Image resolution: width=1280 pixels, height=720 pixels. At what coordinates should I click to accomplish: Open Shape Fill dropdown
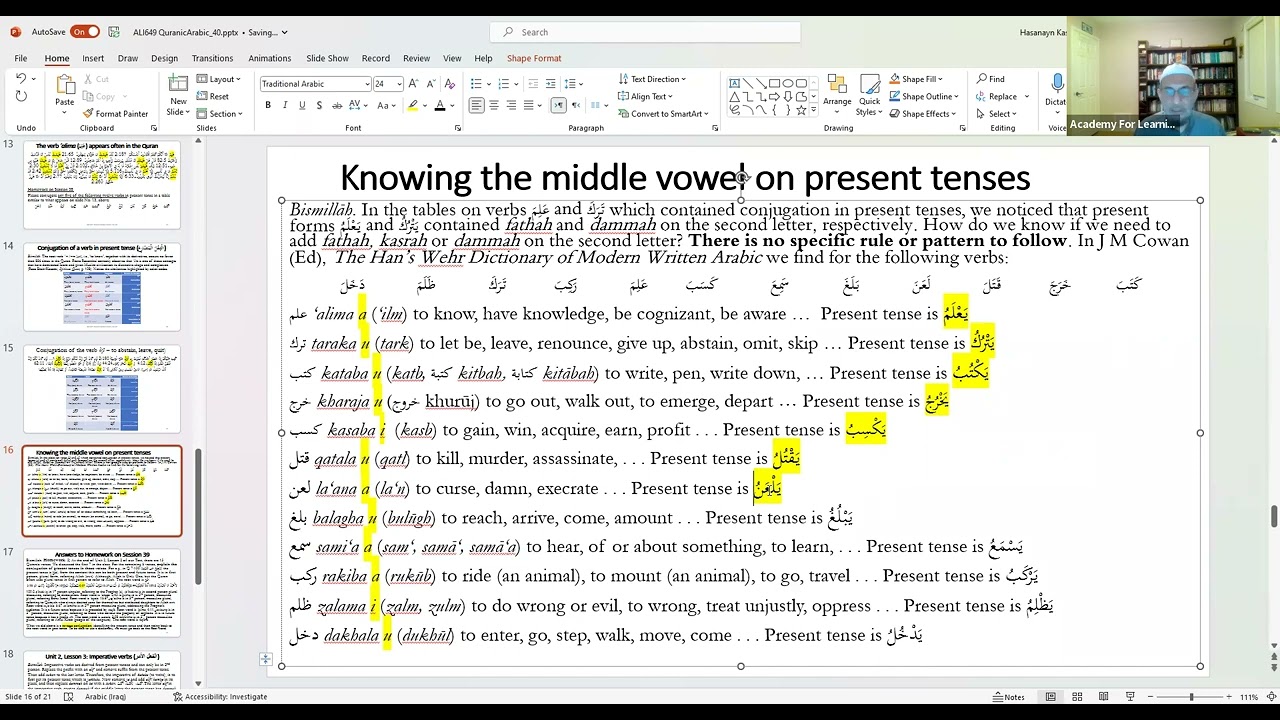pos(916,79)
